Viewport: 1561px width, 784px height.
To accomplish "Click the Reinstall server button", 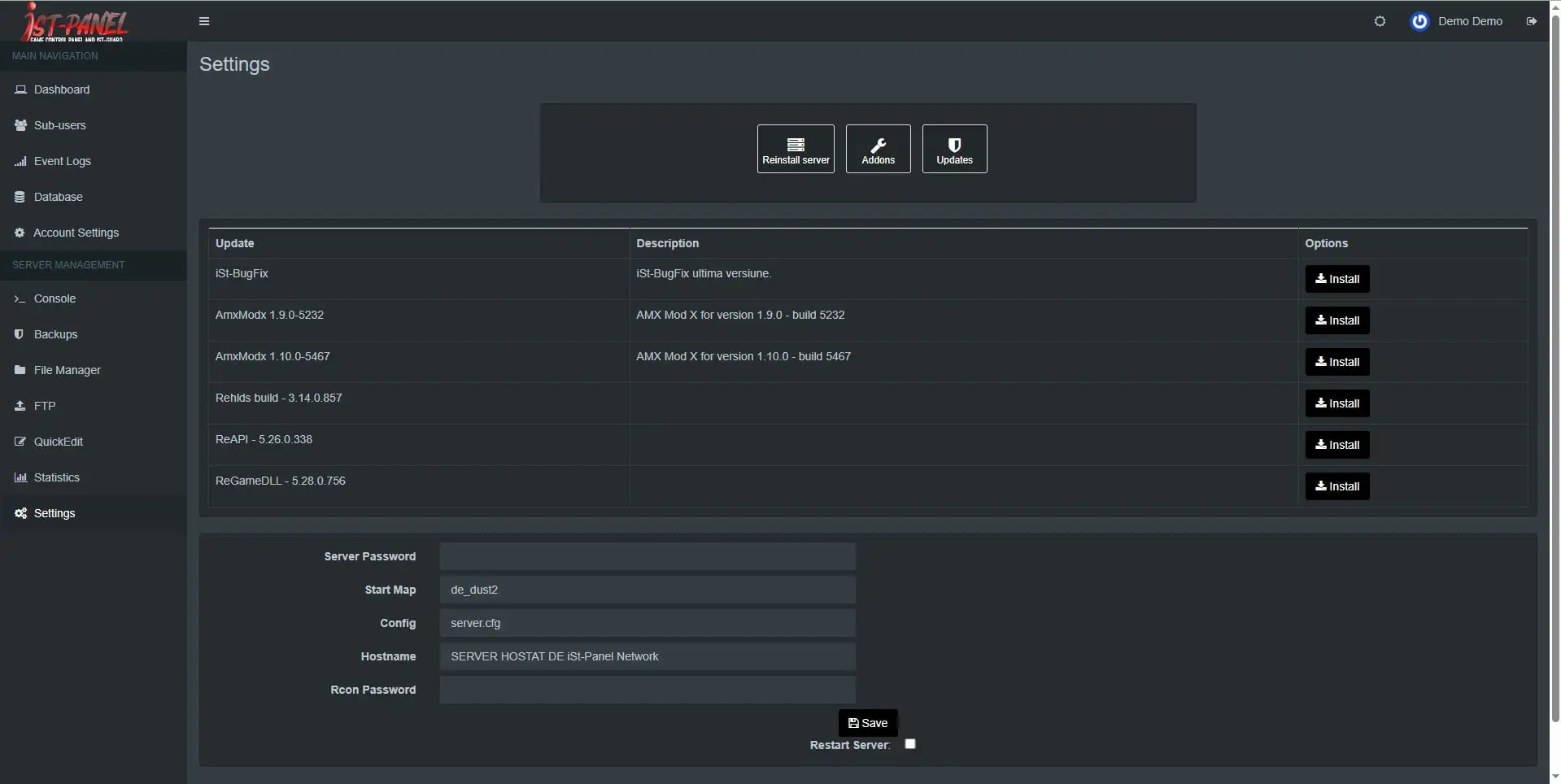I will 796,149.
